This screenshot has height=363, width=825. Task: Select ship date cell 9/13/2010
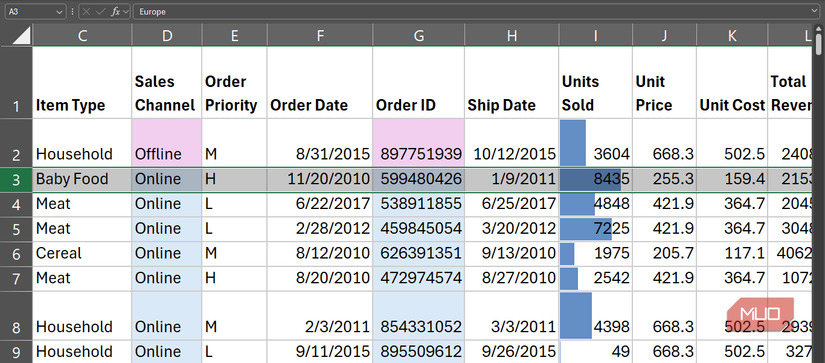[512, 254]
